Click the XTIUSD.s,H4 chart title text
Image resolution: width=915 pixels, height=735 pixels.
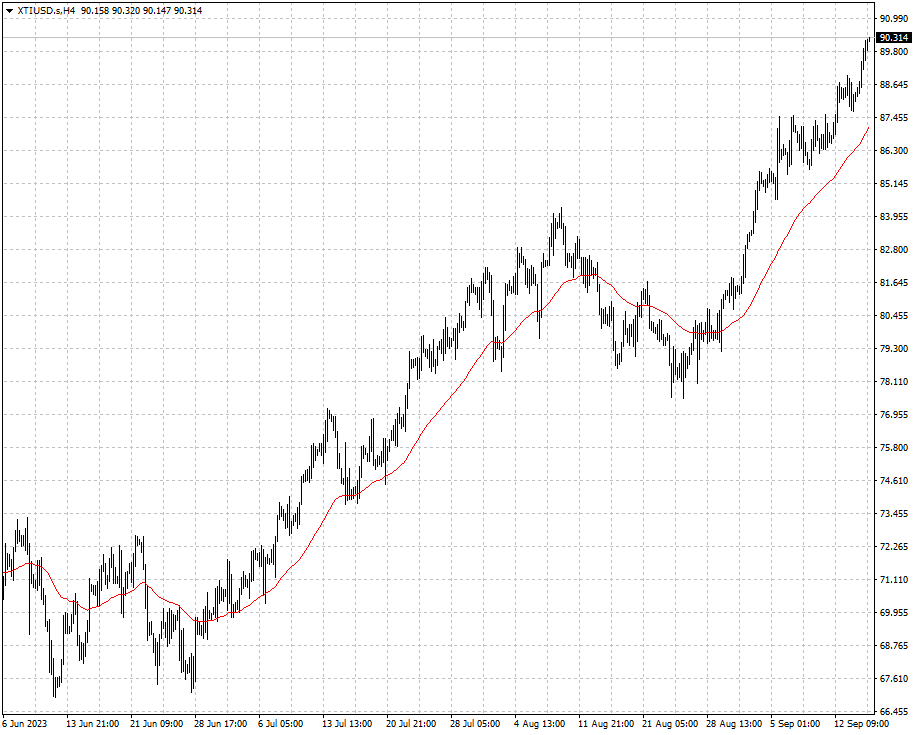pyautogui.click(x=46, y=11)
